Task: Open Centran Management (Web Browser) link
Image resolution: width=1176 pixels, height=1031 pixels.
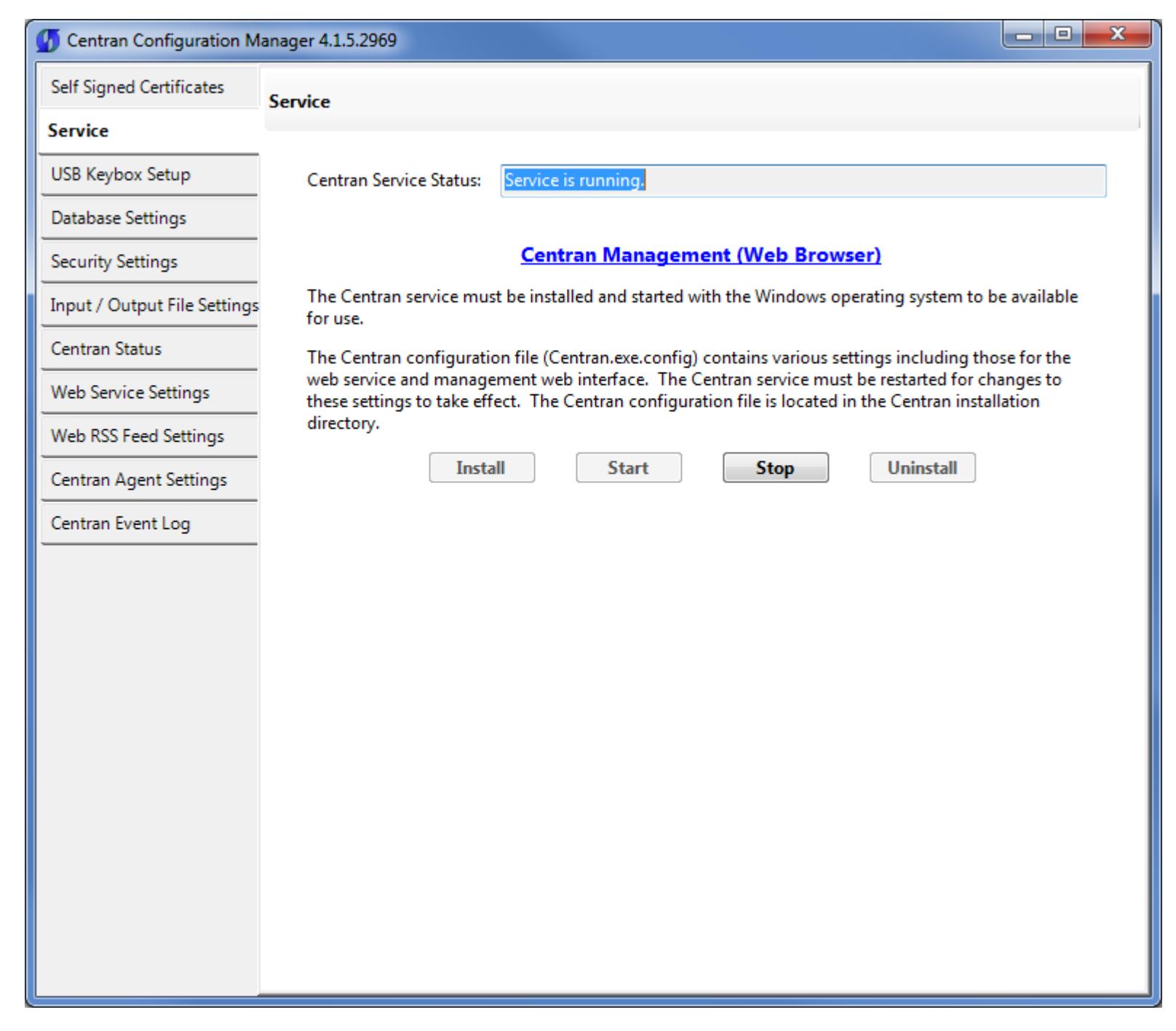Action: click(x=701, y=255)
